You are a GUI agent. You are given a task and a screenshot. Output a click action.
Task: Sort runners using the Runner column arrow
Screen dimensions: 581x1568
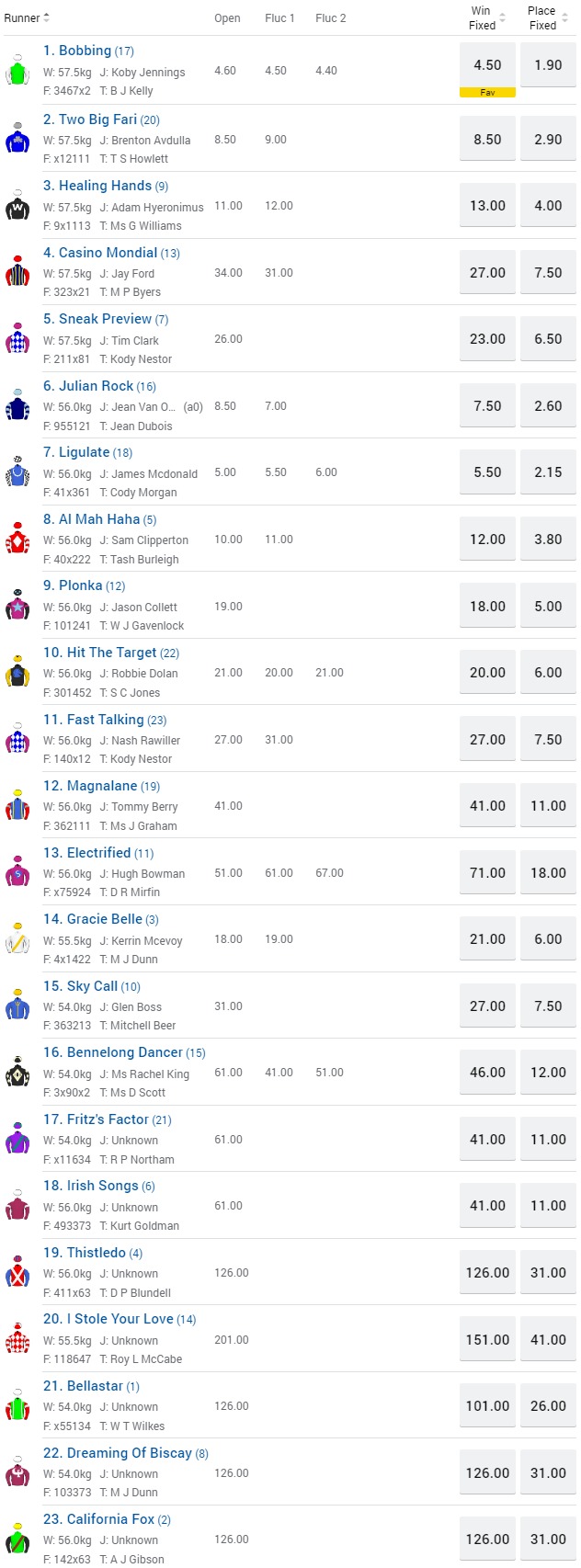coord(47,18)
